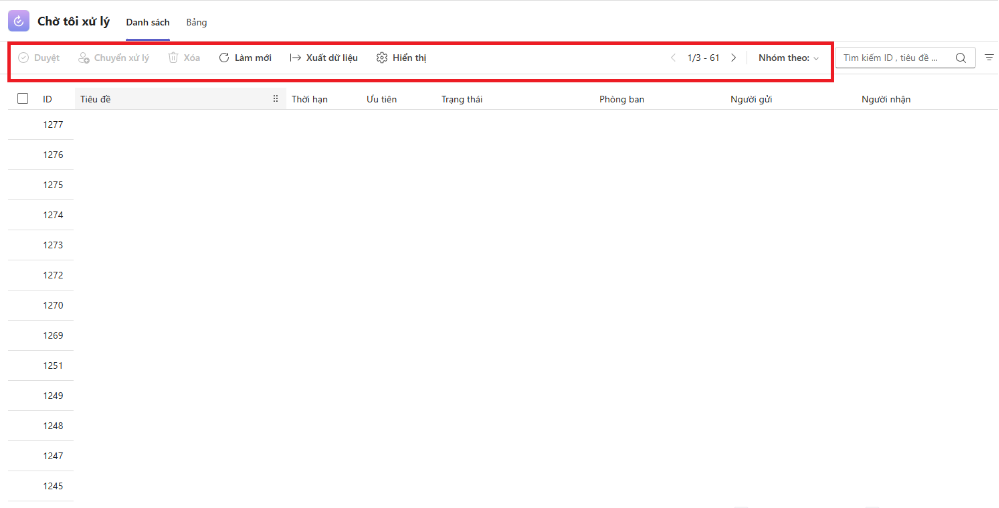Open the filter icon beside search box
This screenshot has width=999, height=508.
(x=989, y=58)
